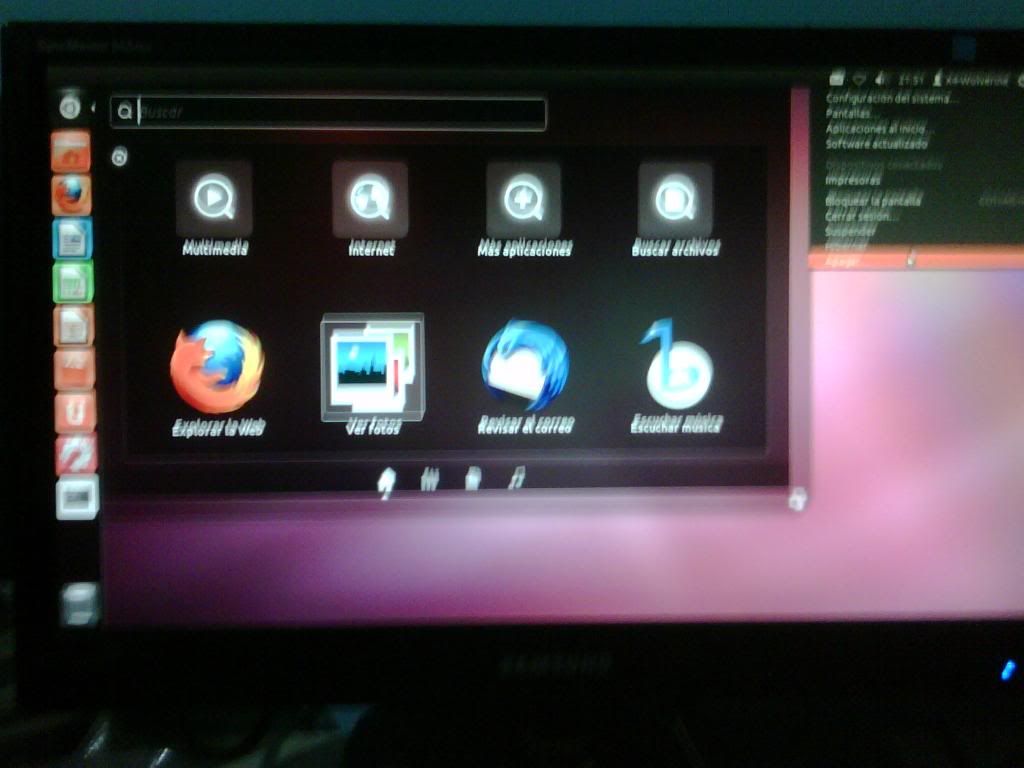Open Ubuntu Software Center from the launcher
Viewport: 1024px width, 768px height.
[74, 368]
